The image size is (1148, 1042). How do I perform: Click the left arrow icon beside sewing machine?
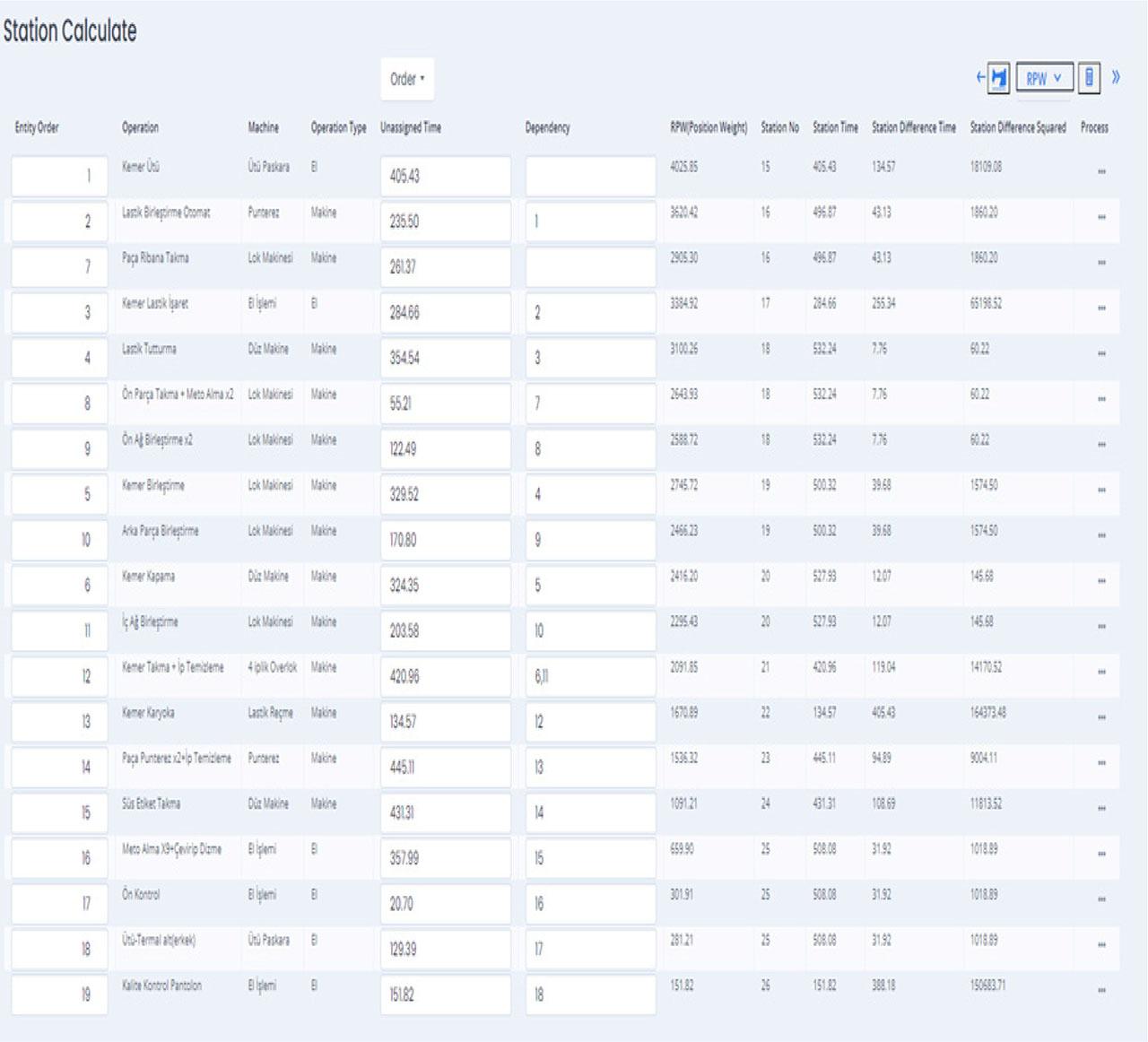coord(980,77)
